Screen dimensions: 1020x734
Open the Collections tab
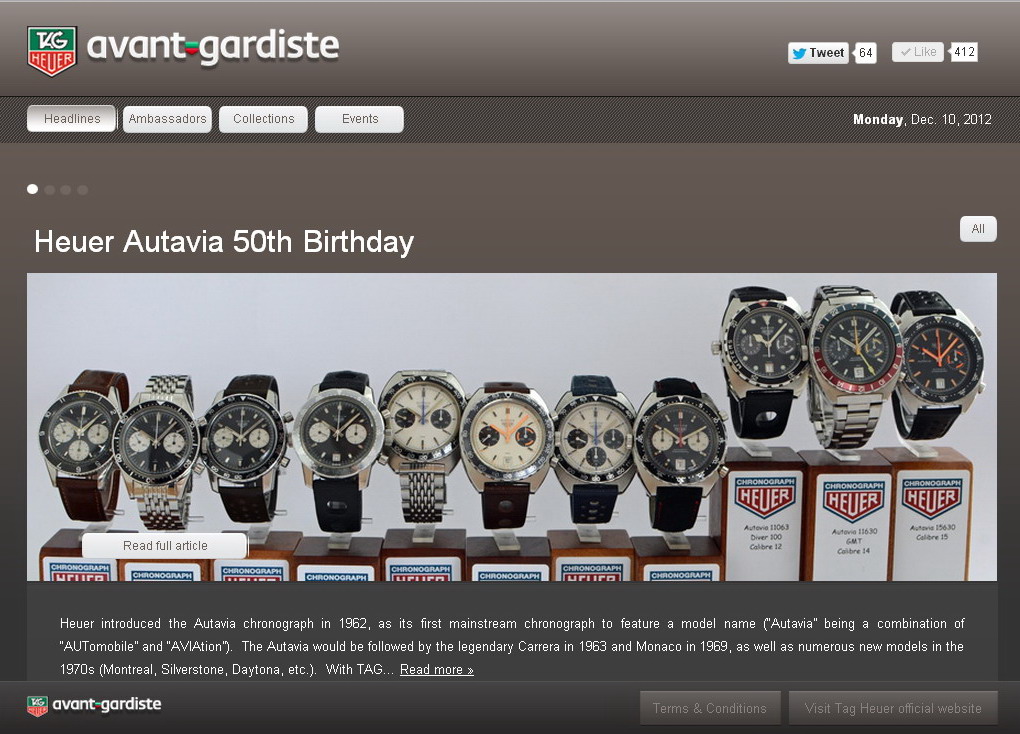point(263,119)
